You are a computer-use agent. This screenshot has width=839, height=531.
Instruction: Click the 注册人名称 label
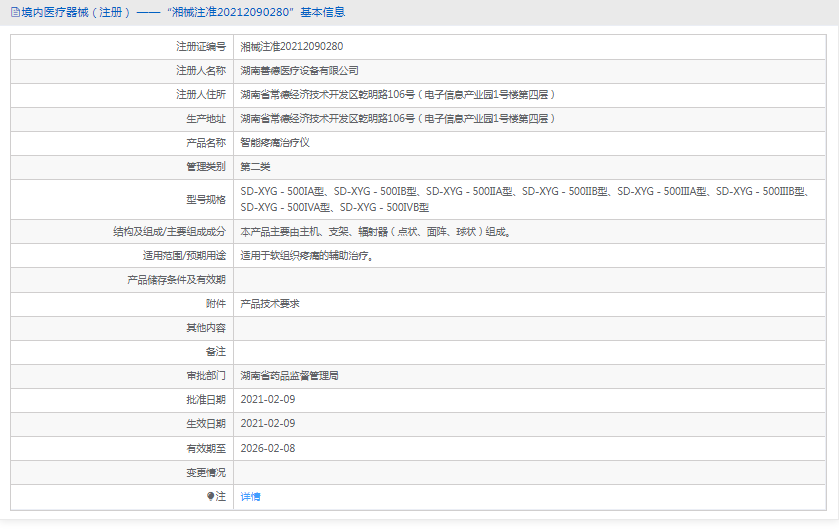(201, 71)
